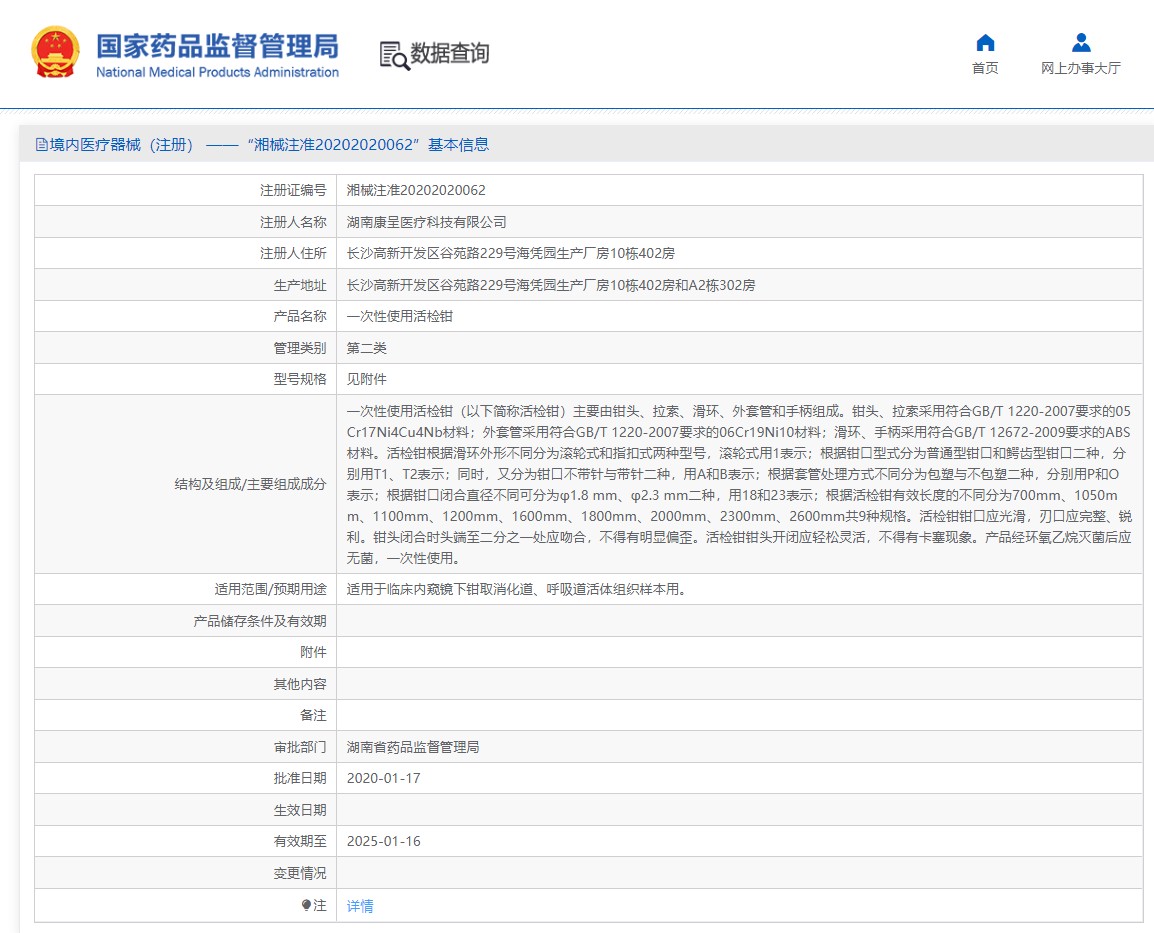Image resolution: width=1154 pixels, height=933 pixels.
Task: Click the approval date 2020-01-17
Action: click(x=383, y=778)
